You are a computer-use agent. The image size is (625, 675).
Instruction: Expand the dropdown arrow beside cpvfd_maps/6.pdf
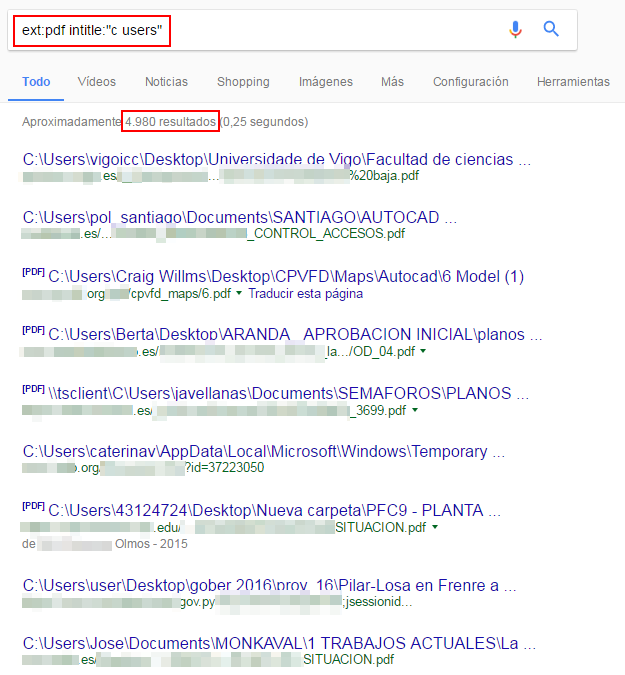tap(240, 294)
